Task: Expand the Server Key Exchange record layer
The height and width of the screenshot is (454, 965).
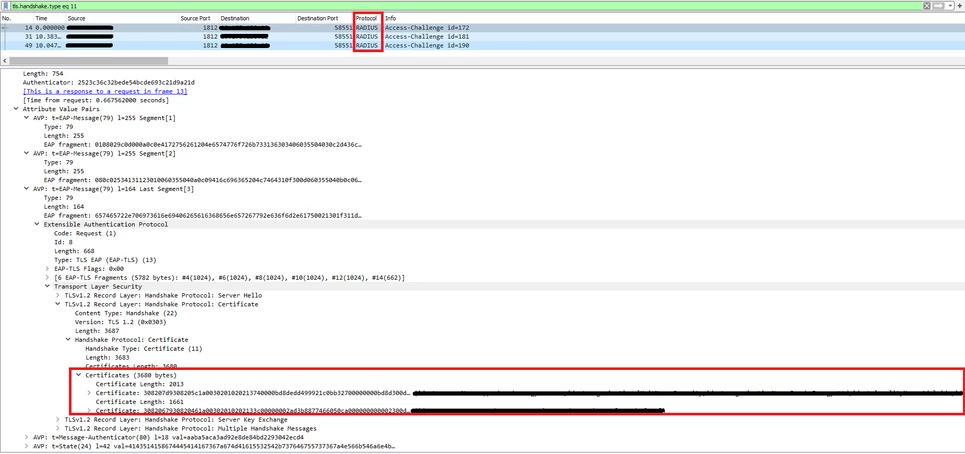Action: (x=58, y=419)
